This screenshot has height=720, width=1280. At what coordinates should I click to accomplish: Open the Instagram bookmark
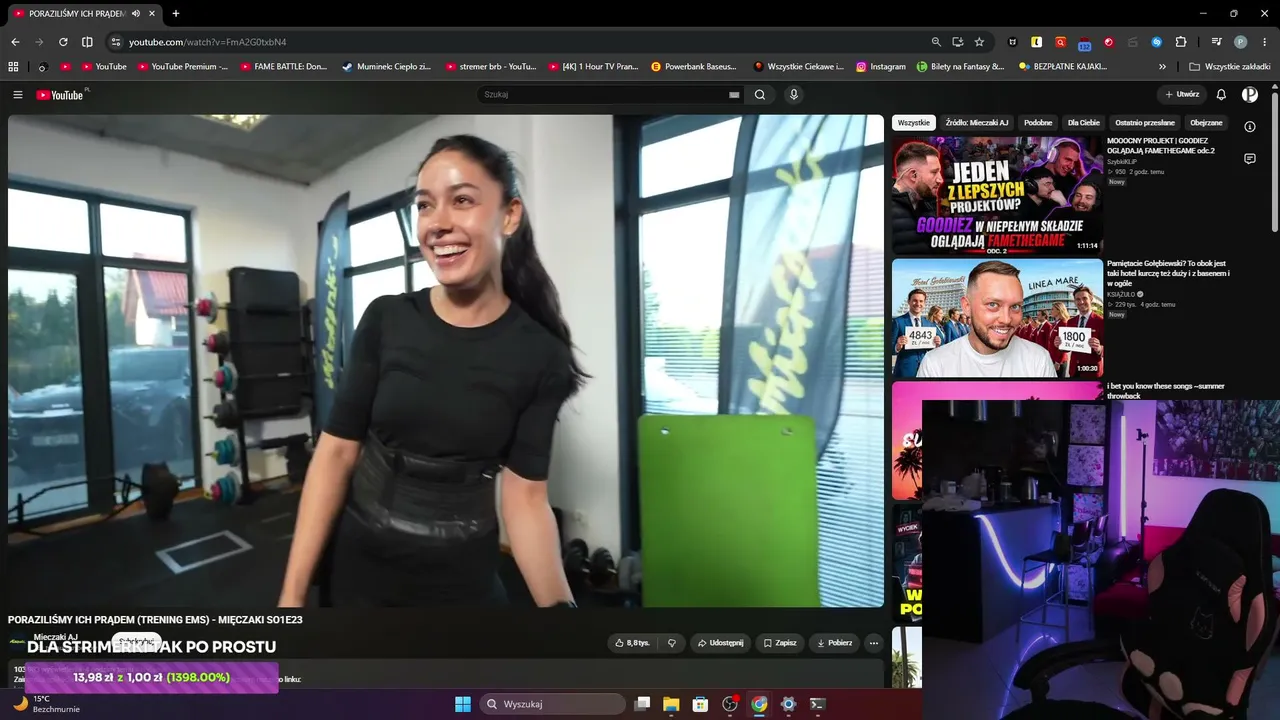click(881, 67)
